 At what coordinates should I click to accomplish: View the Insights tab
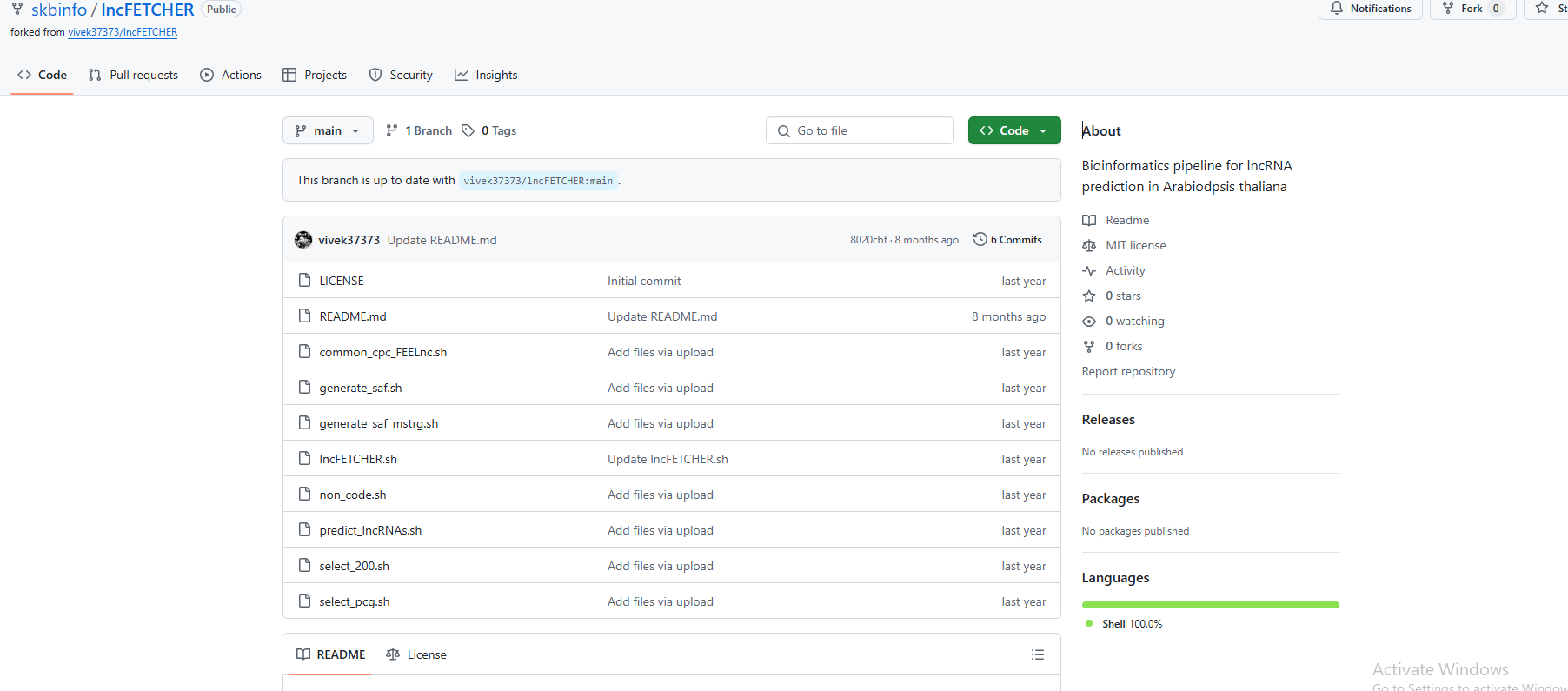click(486, 75)
